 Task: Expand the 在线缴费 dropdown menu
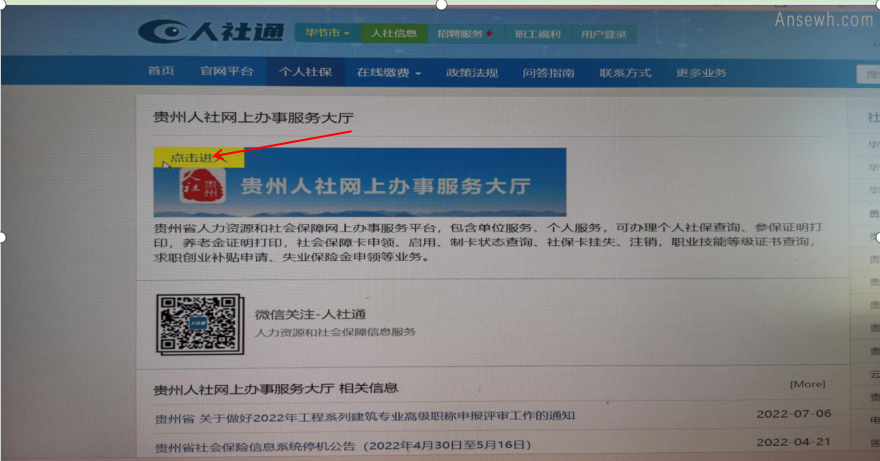[388, 73]
